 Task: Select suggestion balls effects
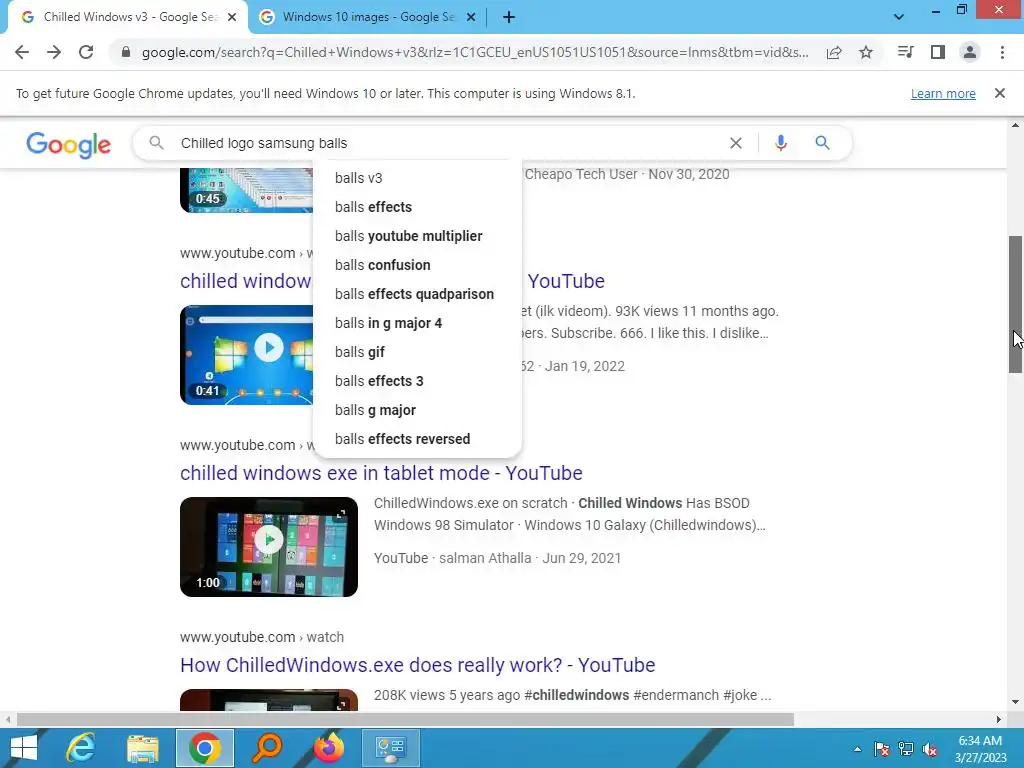coord(417,207)
